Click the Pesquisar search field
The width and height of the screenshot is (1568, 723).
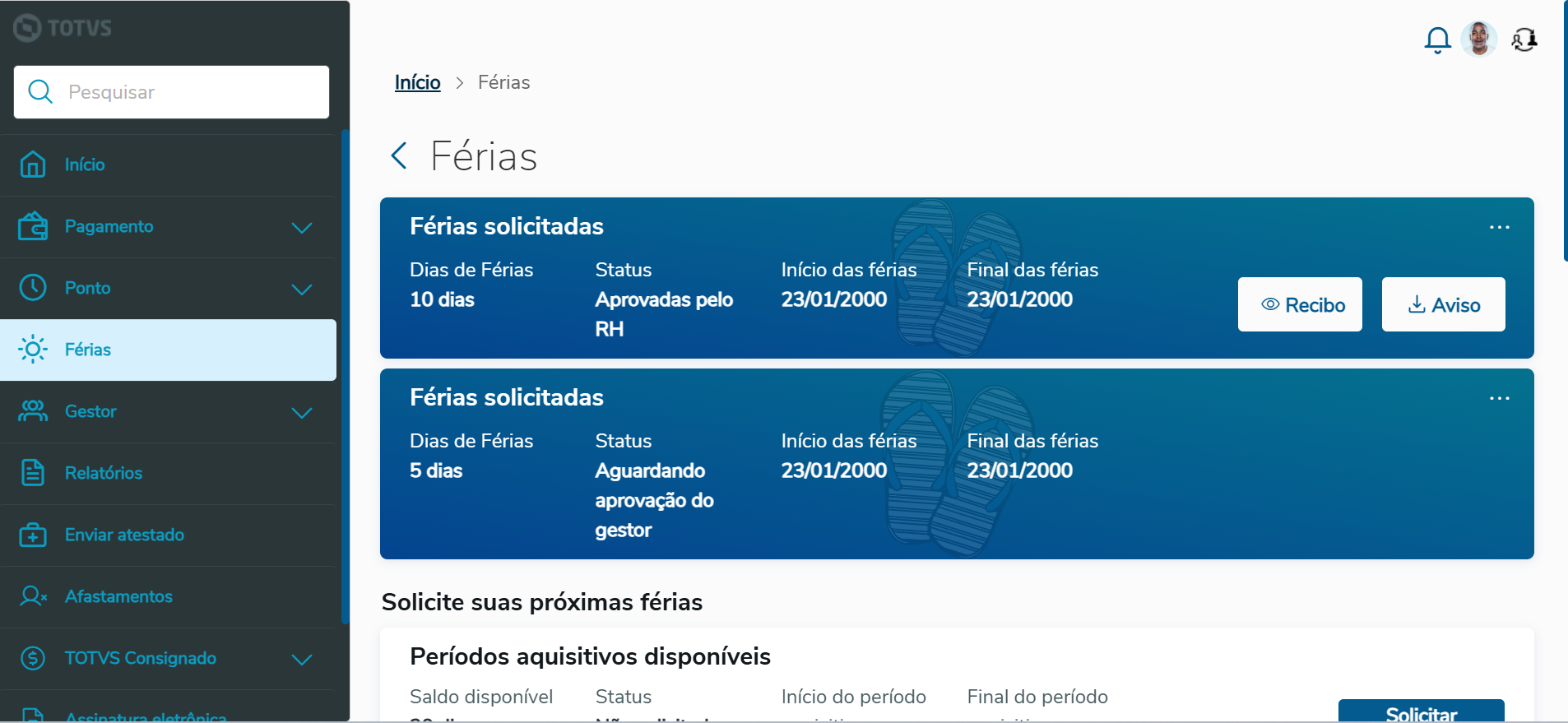pyautogui.click(x=189, y=92)
